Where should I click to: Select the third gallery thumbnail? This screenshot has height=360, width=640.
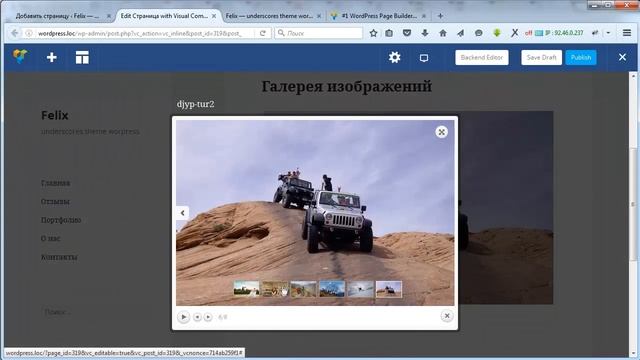(x=303, y=289)
